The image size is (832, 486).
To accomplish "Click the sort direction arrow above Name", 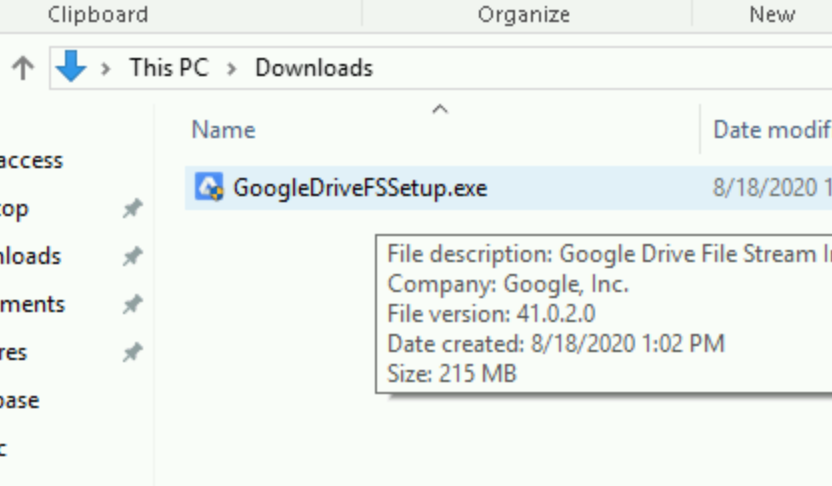I will point(440,109).
